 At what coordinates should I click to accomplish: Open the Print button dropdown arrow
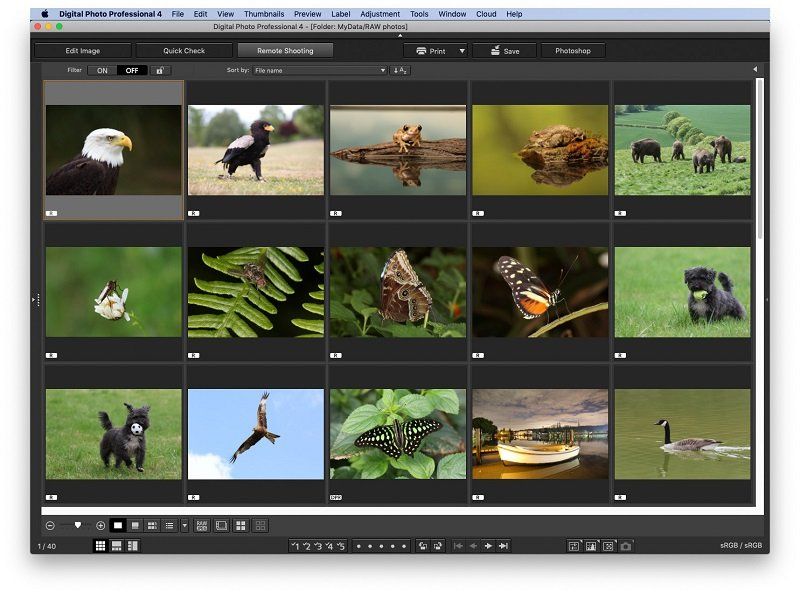click(462, 49)
